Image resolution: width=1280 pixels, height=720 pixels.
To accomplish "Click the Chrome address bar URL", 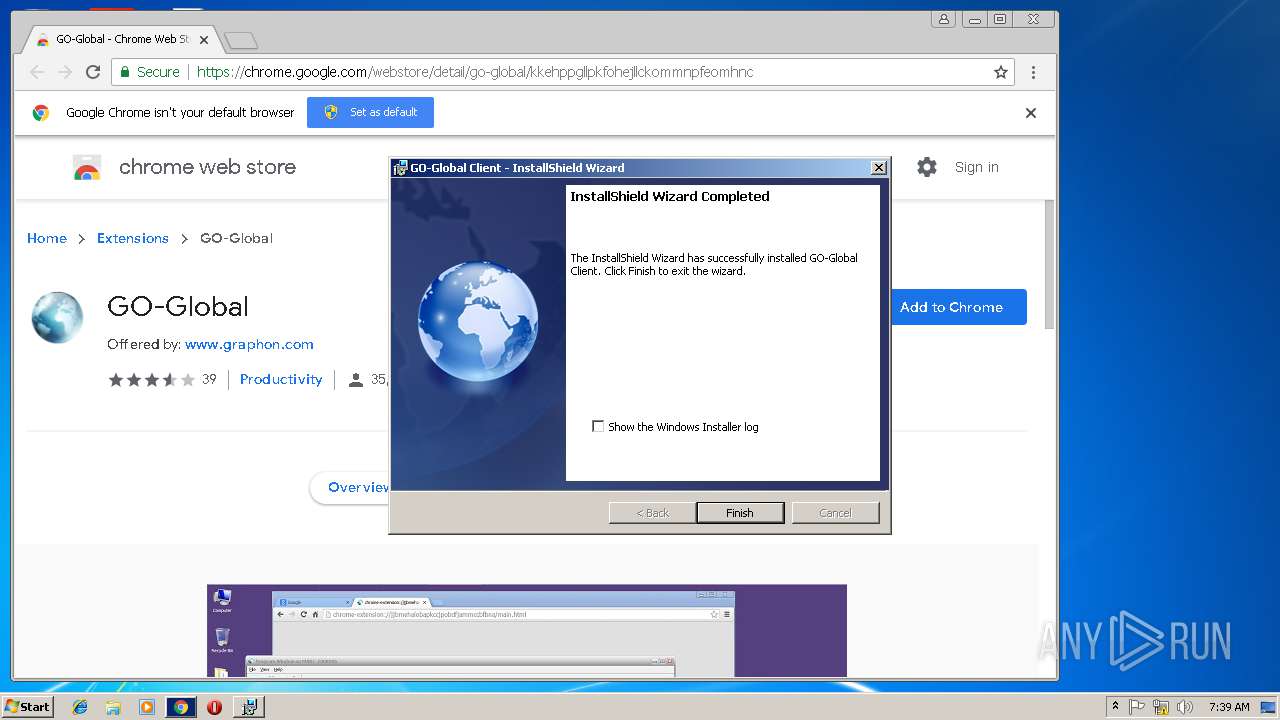I will click(x=475, y=72).
